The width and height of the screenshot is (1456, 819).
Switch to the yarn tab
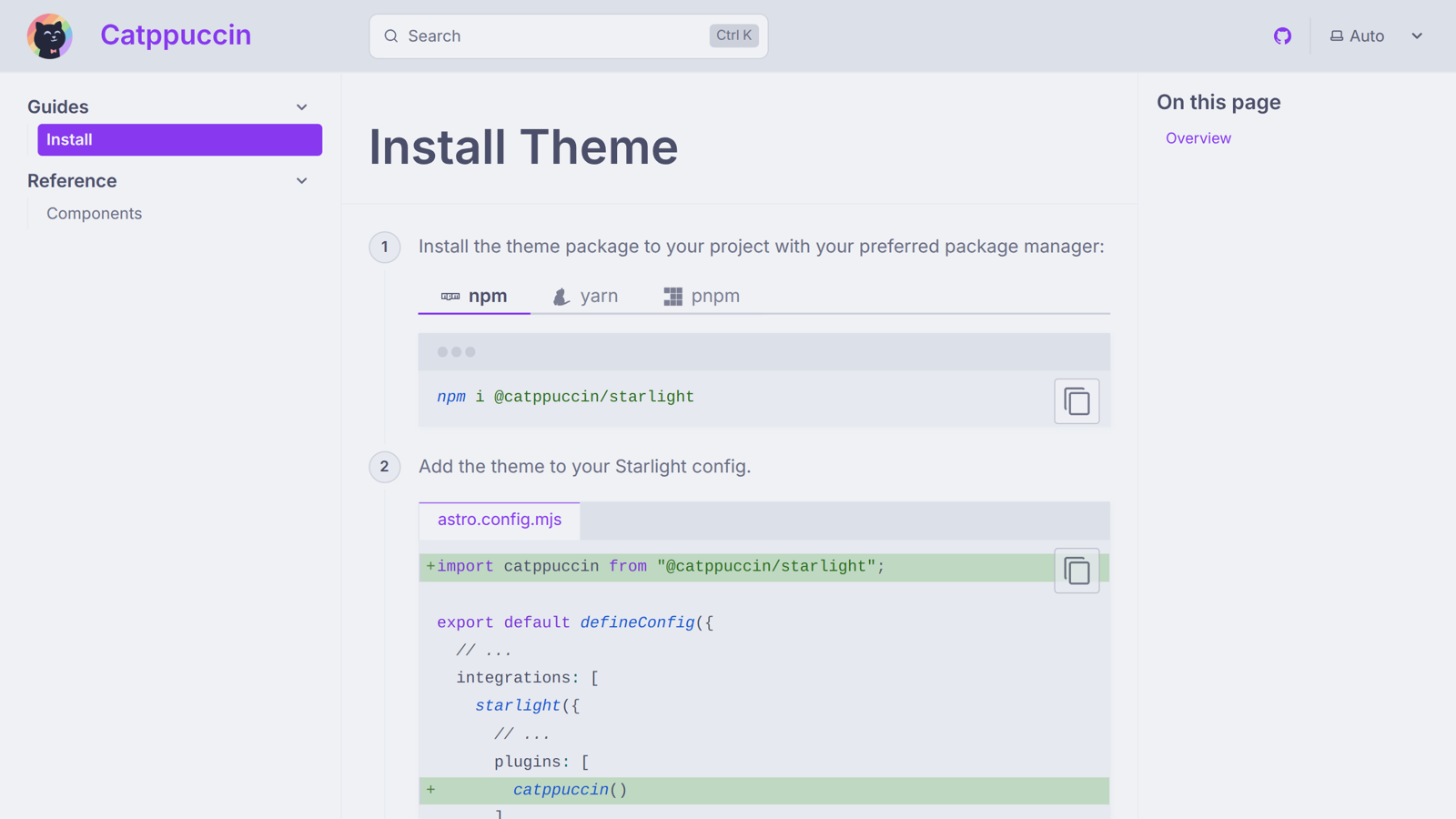coord(585,296)
